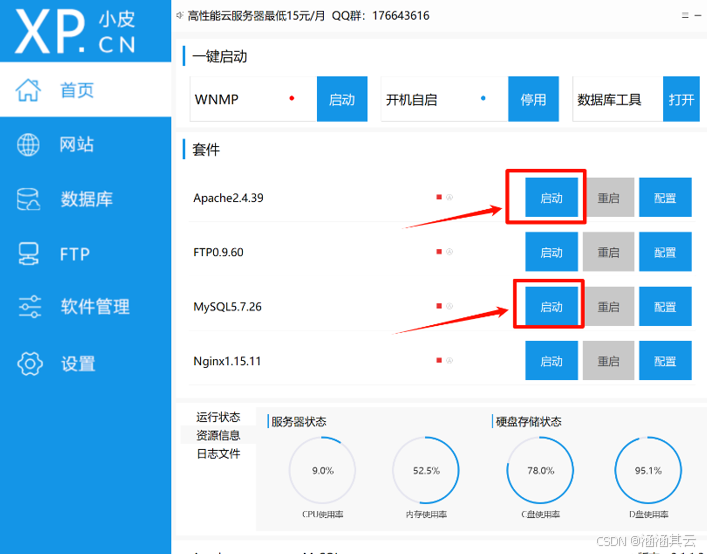Screen dimensions: 707x554
Task: Start MySQL5.7.26 service
Action: click(x=551, y=307)
